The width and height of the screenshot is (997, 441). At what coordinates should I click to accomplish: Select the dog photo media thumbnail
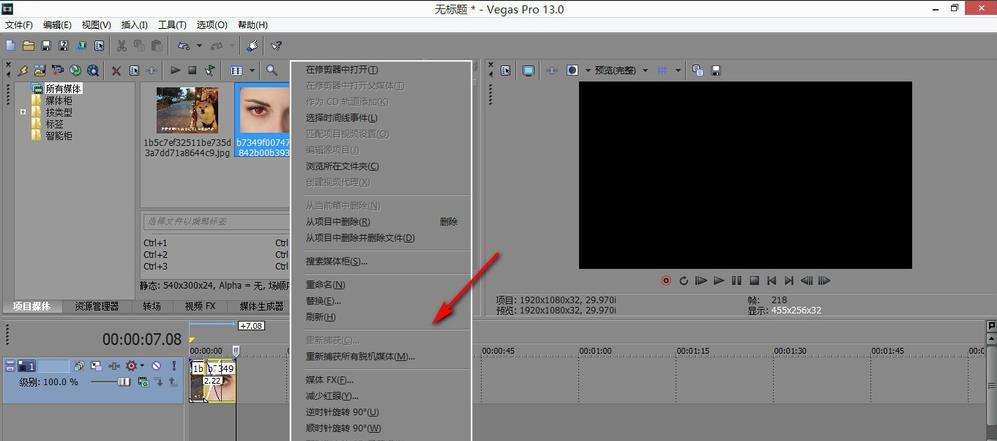click(x=188, y=111)
